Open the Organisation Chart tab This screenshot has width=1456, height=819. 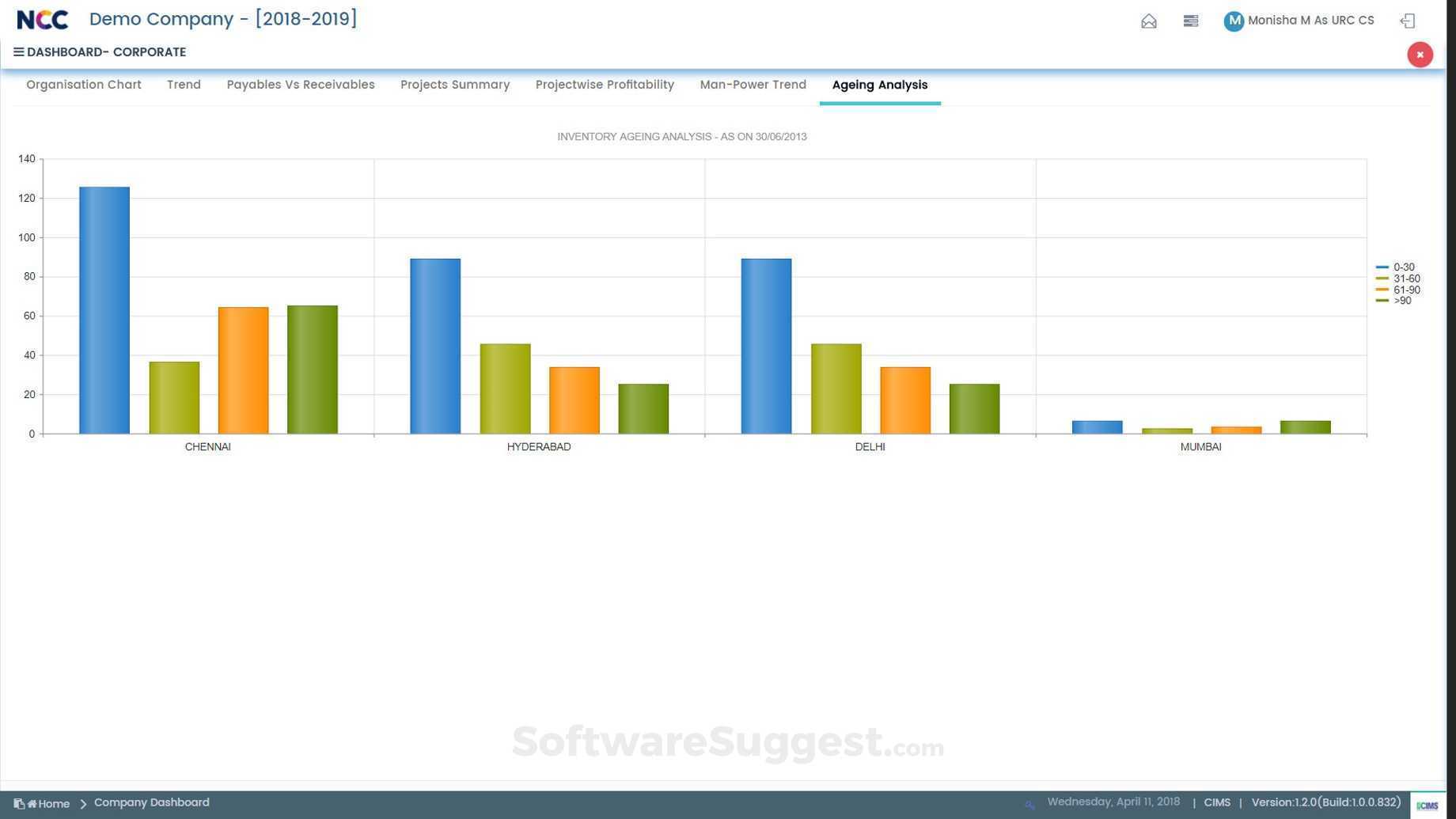click(x=84, y=85)
